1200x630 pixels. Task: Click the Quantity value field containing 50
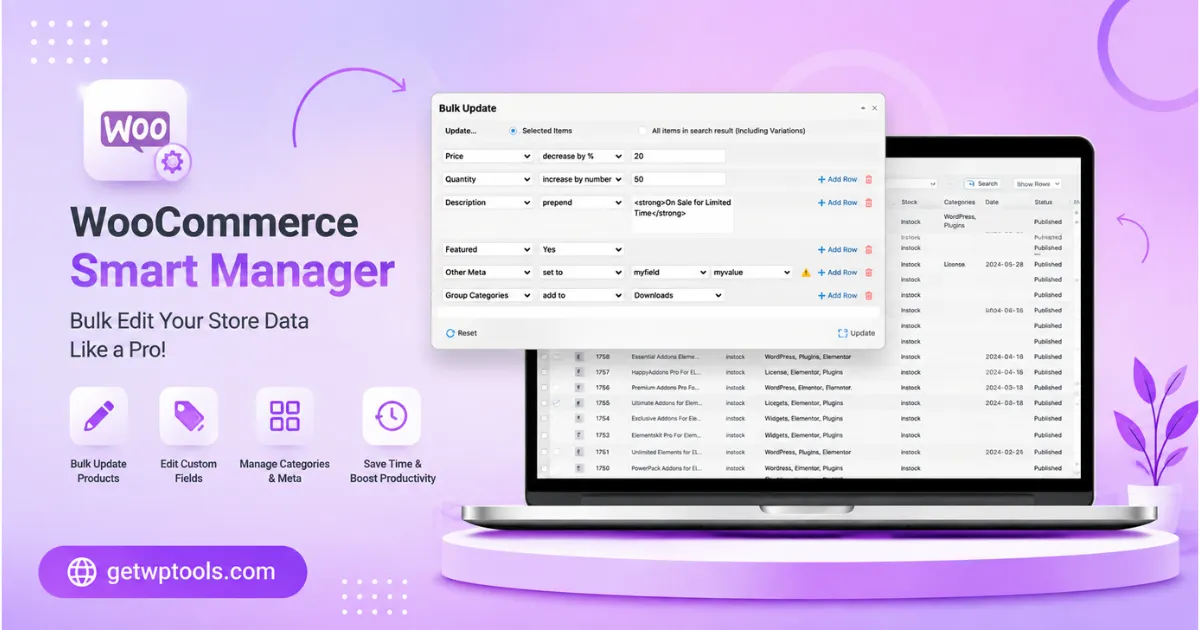coord(678,180)
